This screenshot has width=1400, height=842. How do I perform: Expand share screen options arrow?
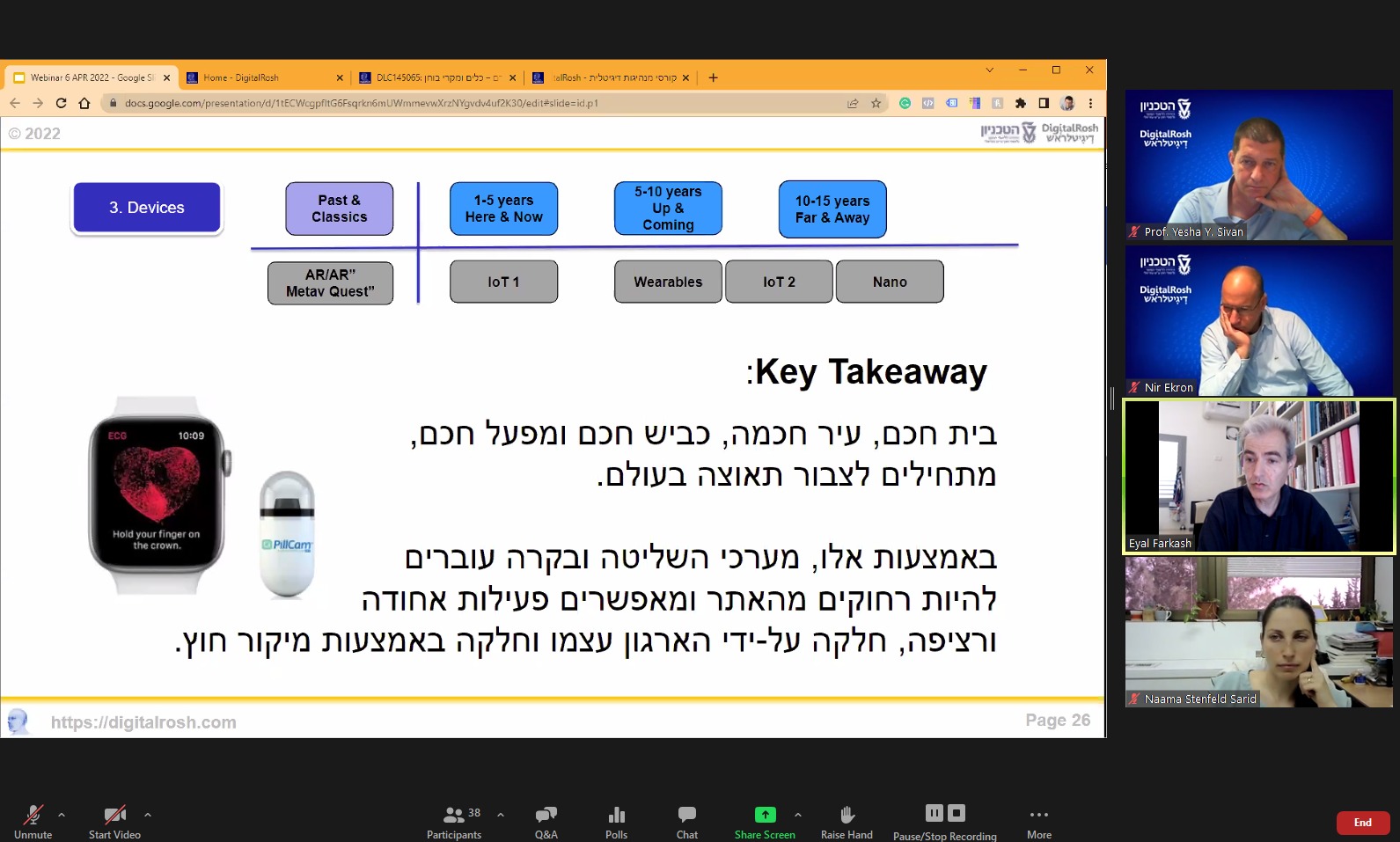click(x=798, y=815)
